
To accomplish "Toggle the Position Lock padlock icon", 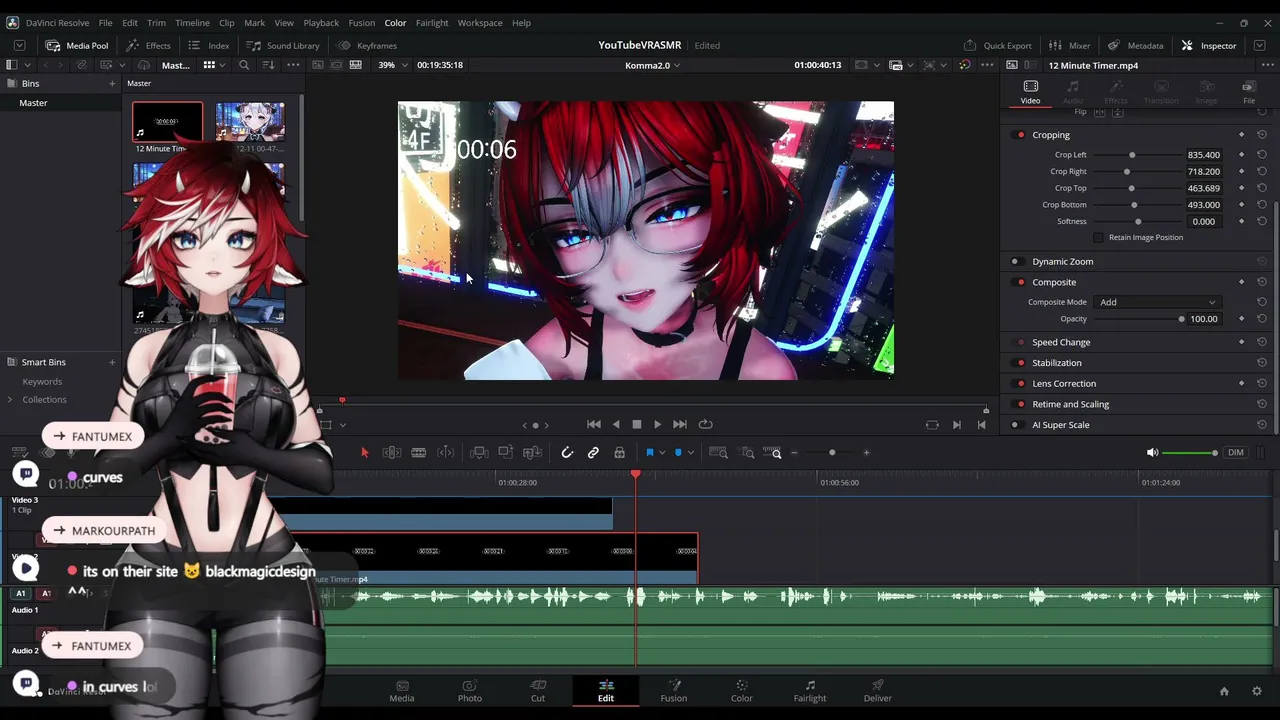I will pyautogui.click(x=620, y=453).
